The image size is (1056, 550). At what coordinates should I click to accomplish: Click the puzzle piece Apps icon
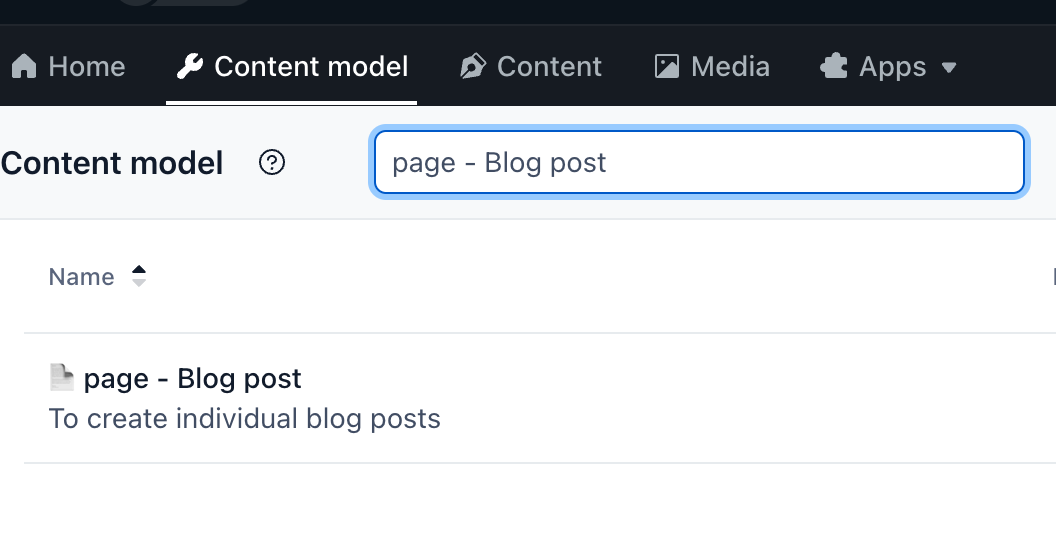(834, 67)
